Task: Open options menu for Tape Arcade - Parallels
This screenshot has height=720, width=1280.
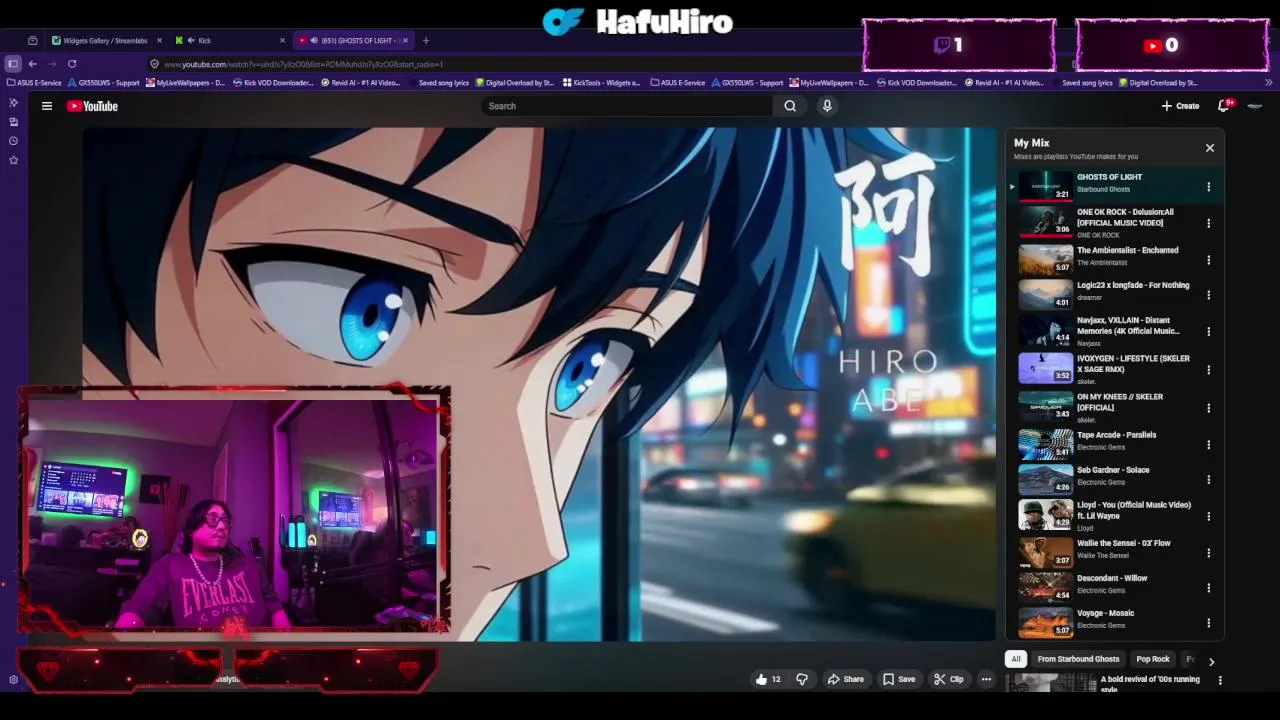Action: coord(1208,445)
